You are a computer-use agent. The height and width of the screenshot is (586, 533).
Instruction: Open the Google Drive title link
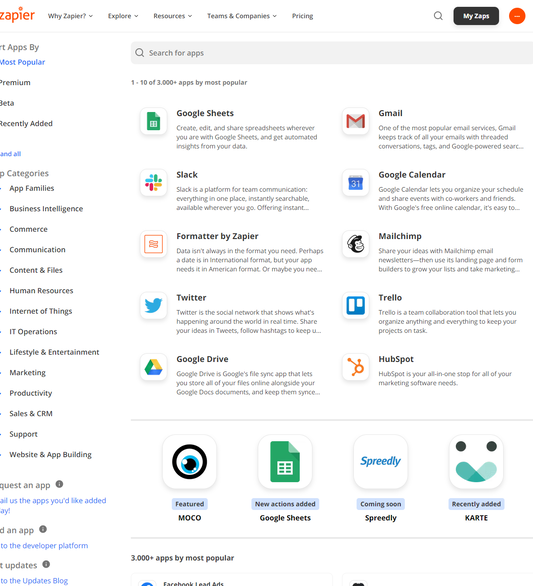coord(202,359)
